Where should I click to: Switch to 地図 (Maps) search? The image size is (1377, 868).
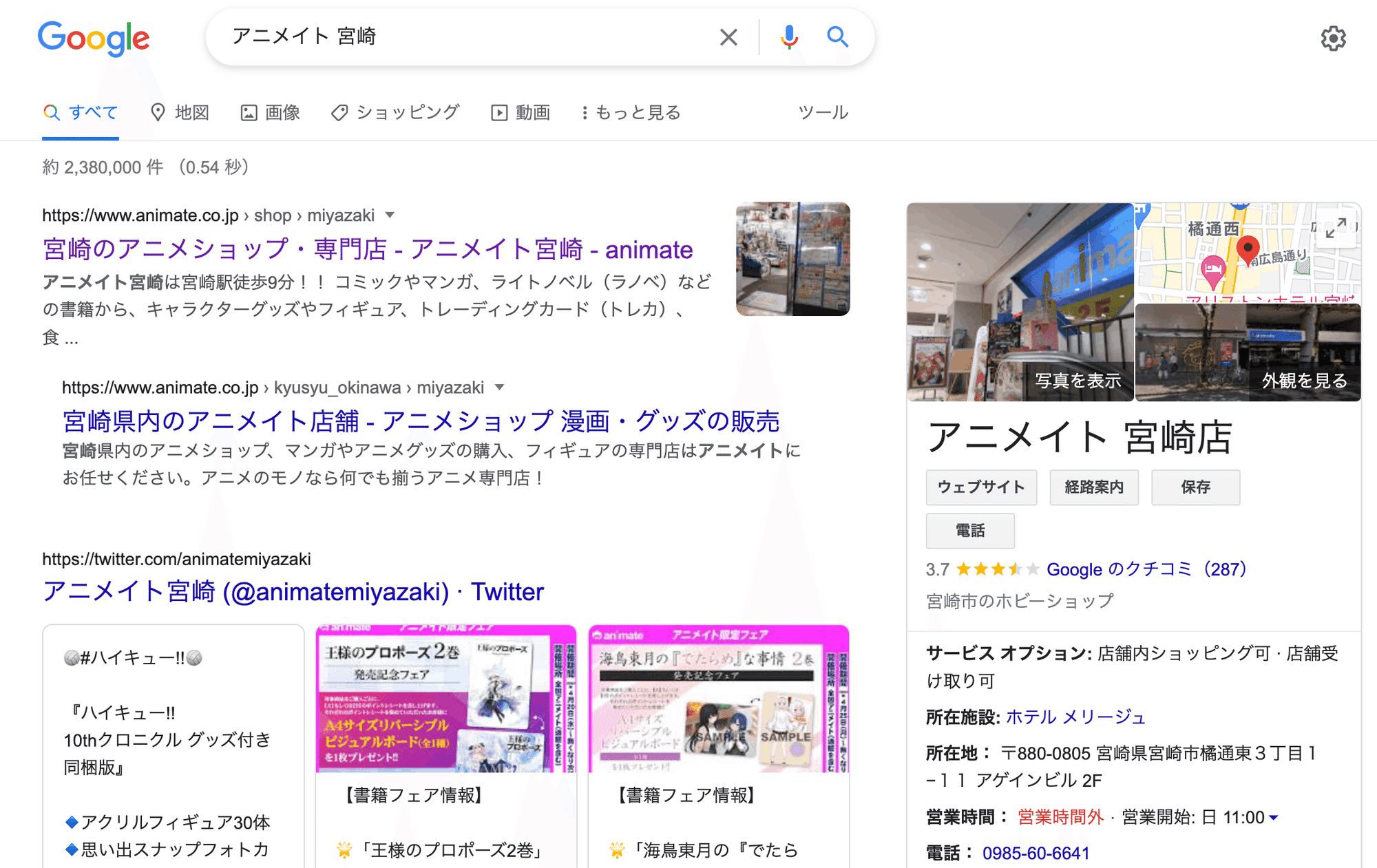click(x=181, y=112)
